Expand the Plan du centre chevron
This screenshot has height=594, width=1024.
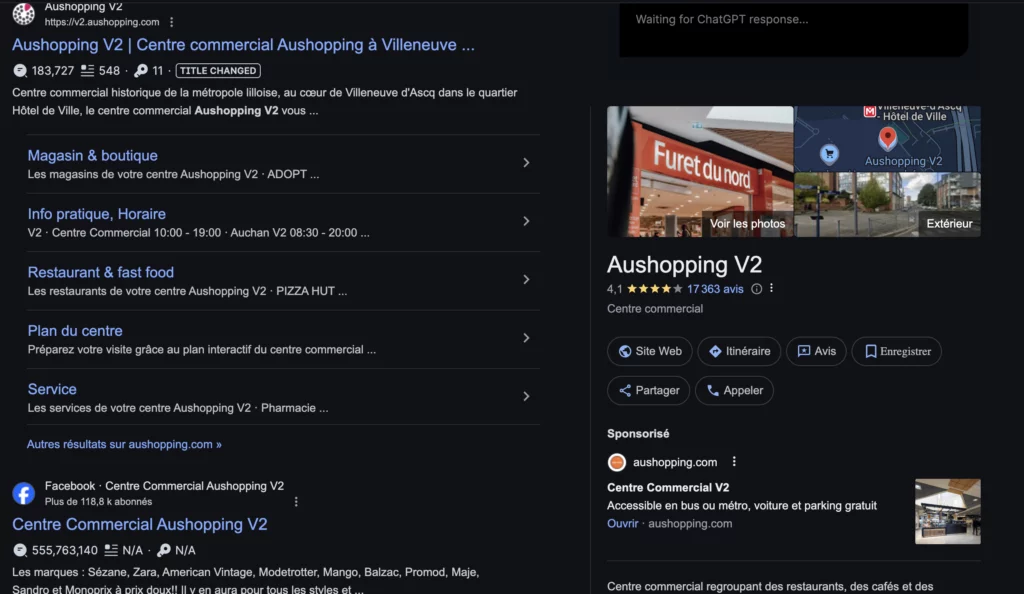click(526, 338)
